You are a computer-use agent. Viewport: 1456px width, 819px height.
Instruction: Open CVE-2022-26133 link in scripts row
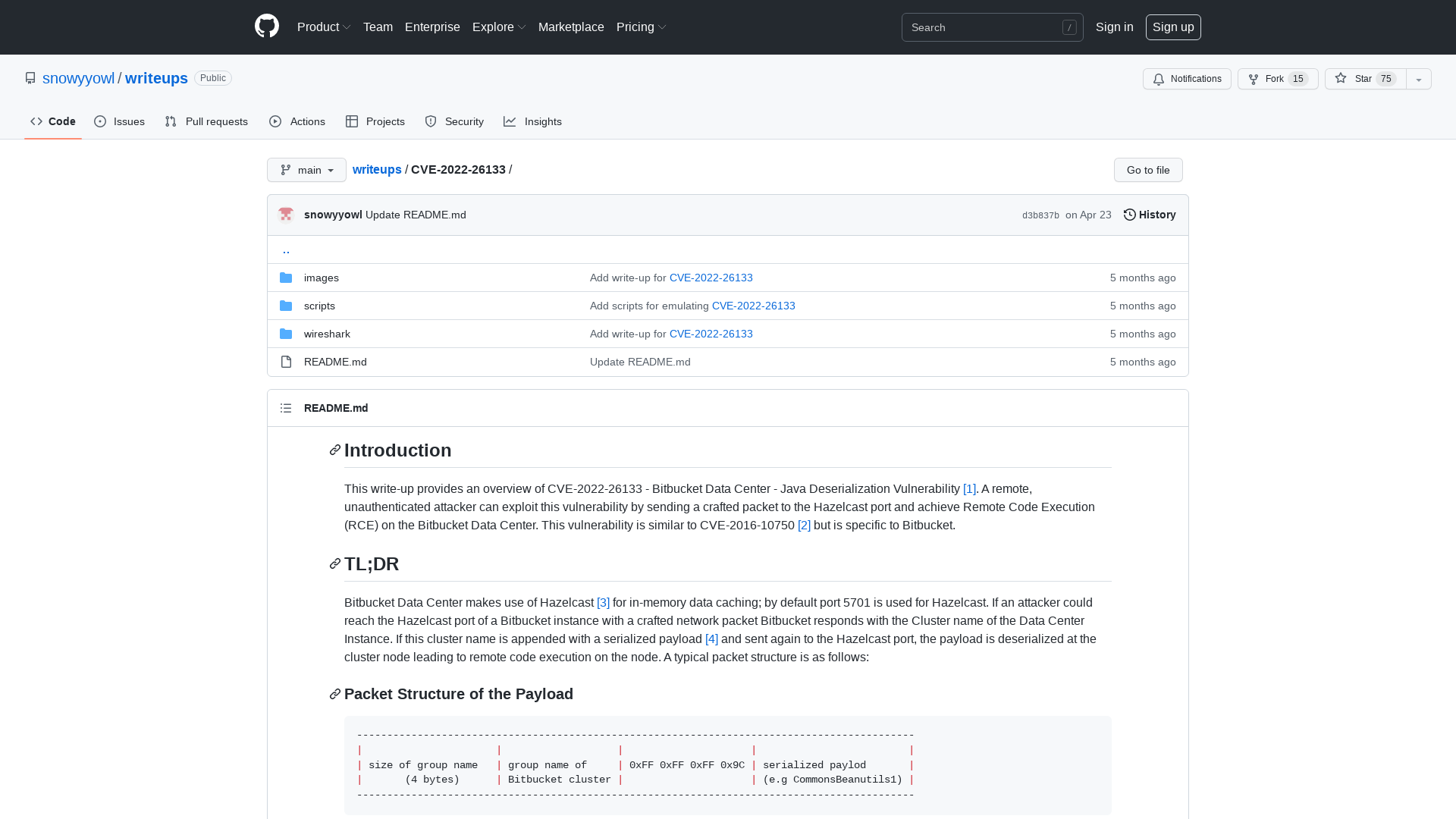pos(753,306)
